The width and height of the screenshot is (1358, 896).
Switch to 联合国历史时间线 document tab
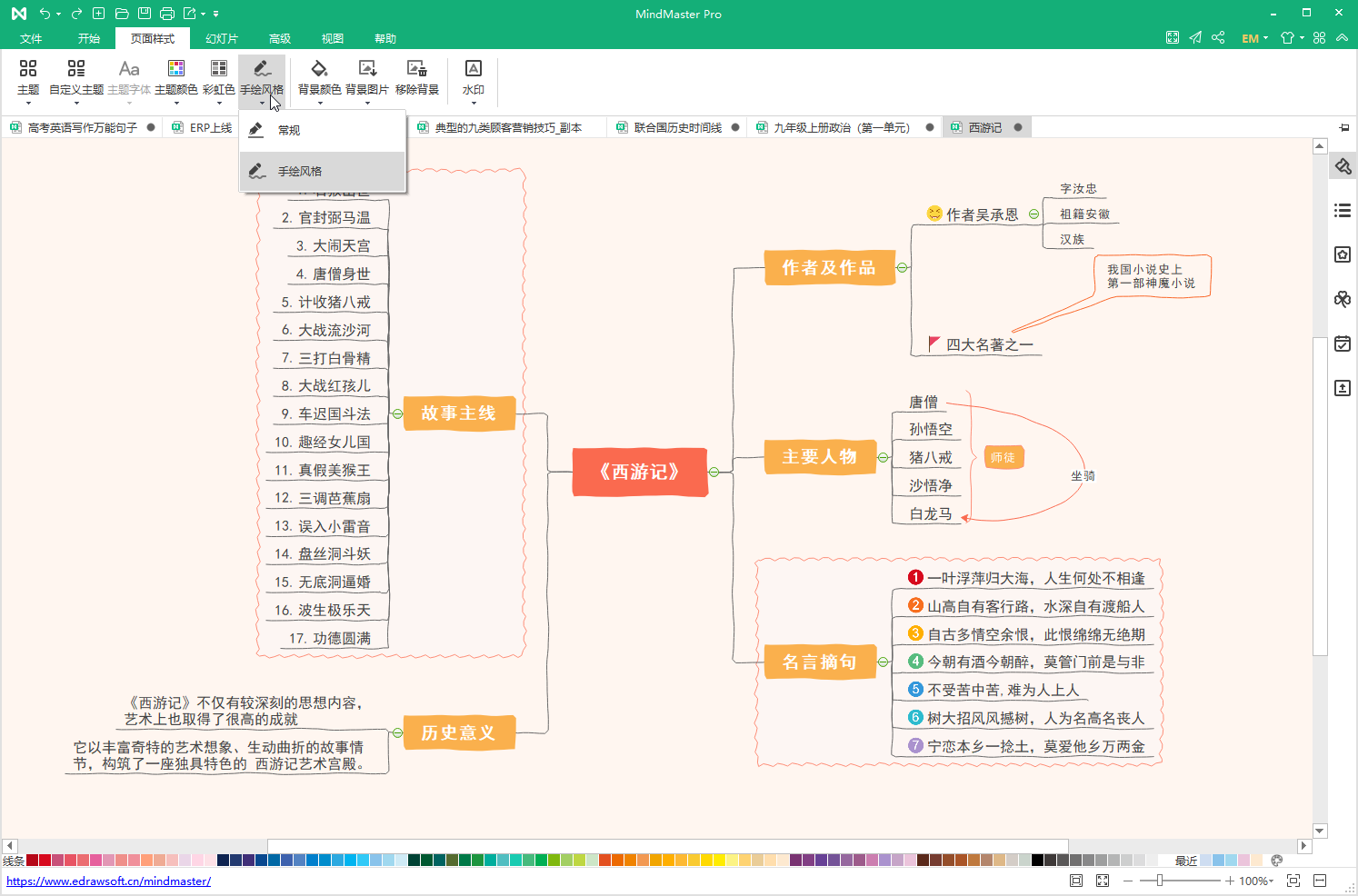678,127
